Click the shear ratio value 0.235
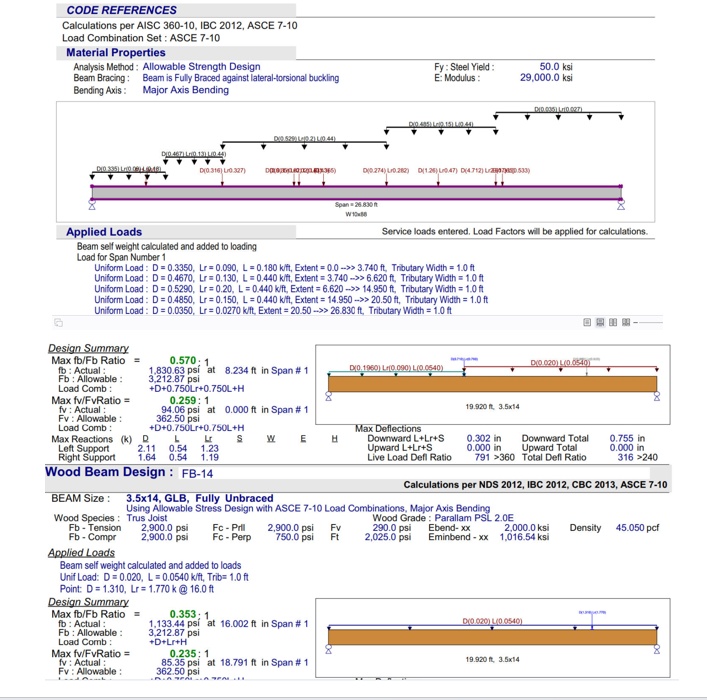Image resolution: width=707 pixels, height=700 pixels. pos(183,654)
